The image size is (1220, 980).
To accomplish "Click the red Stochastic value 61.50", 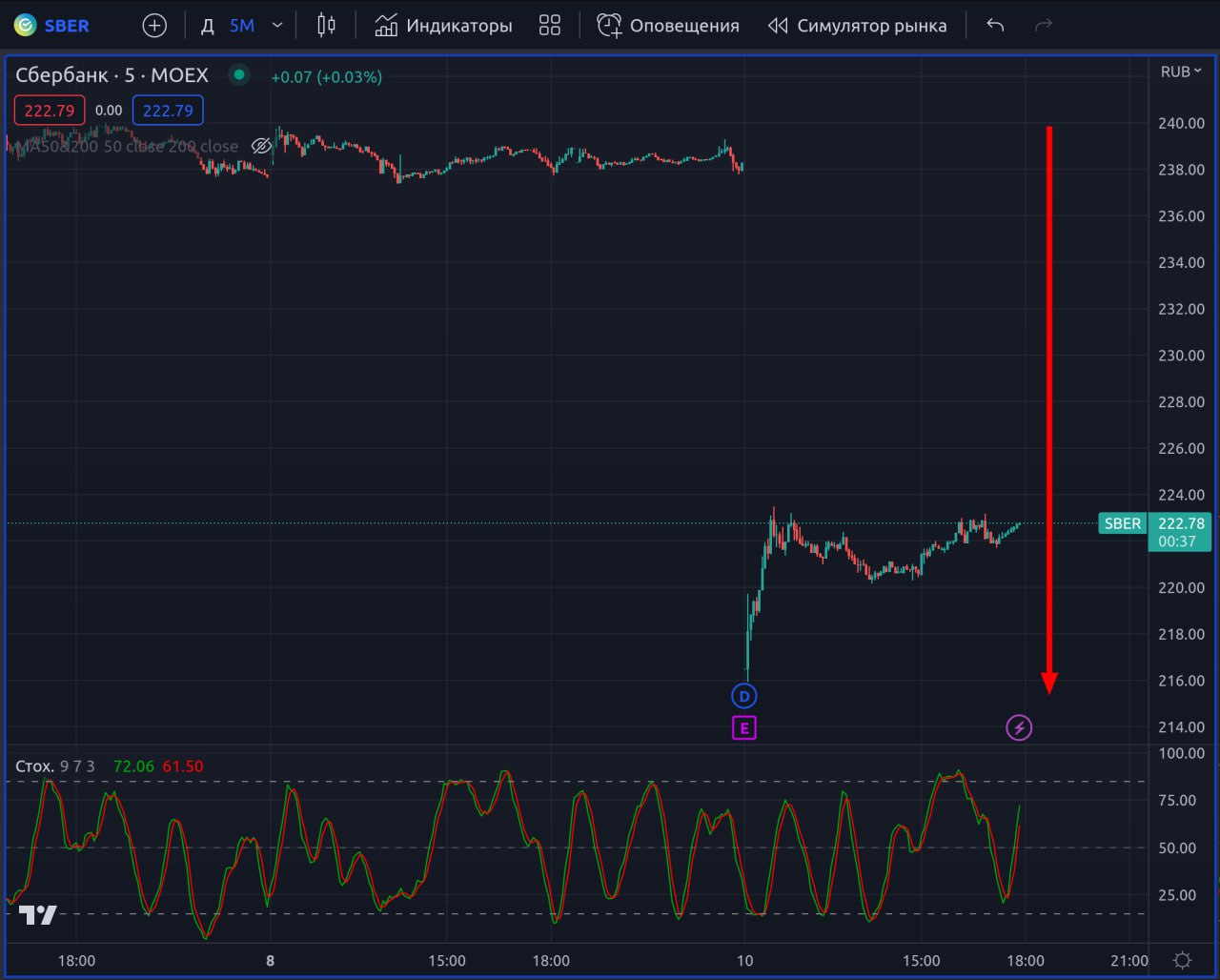I will coord(183,766).
